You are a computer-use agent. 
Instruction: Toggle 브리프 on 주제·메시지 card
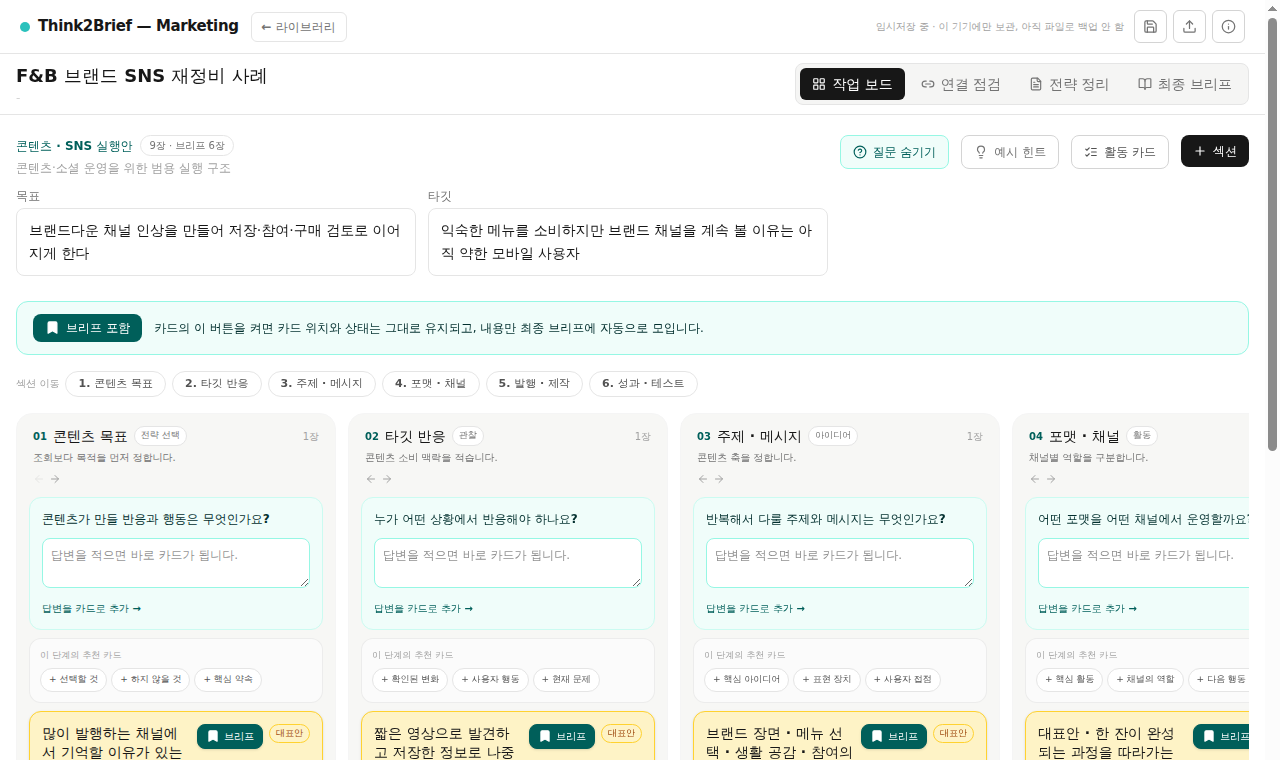[894, 736]
